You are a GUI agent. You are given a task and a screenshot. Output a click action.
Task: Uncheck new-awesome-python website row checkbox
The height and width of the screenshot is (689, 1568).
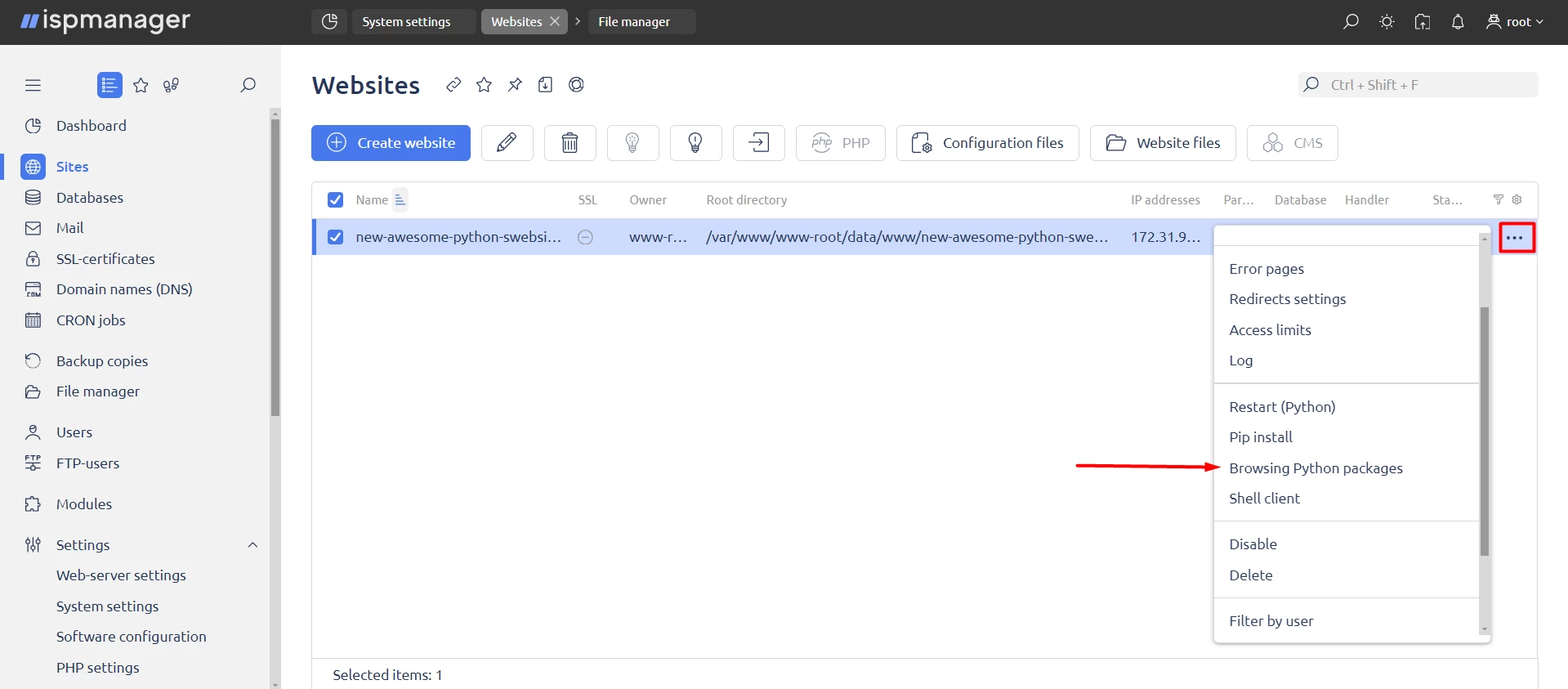point(335,237)
